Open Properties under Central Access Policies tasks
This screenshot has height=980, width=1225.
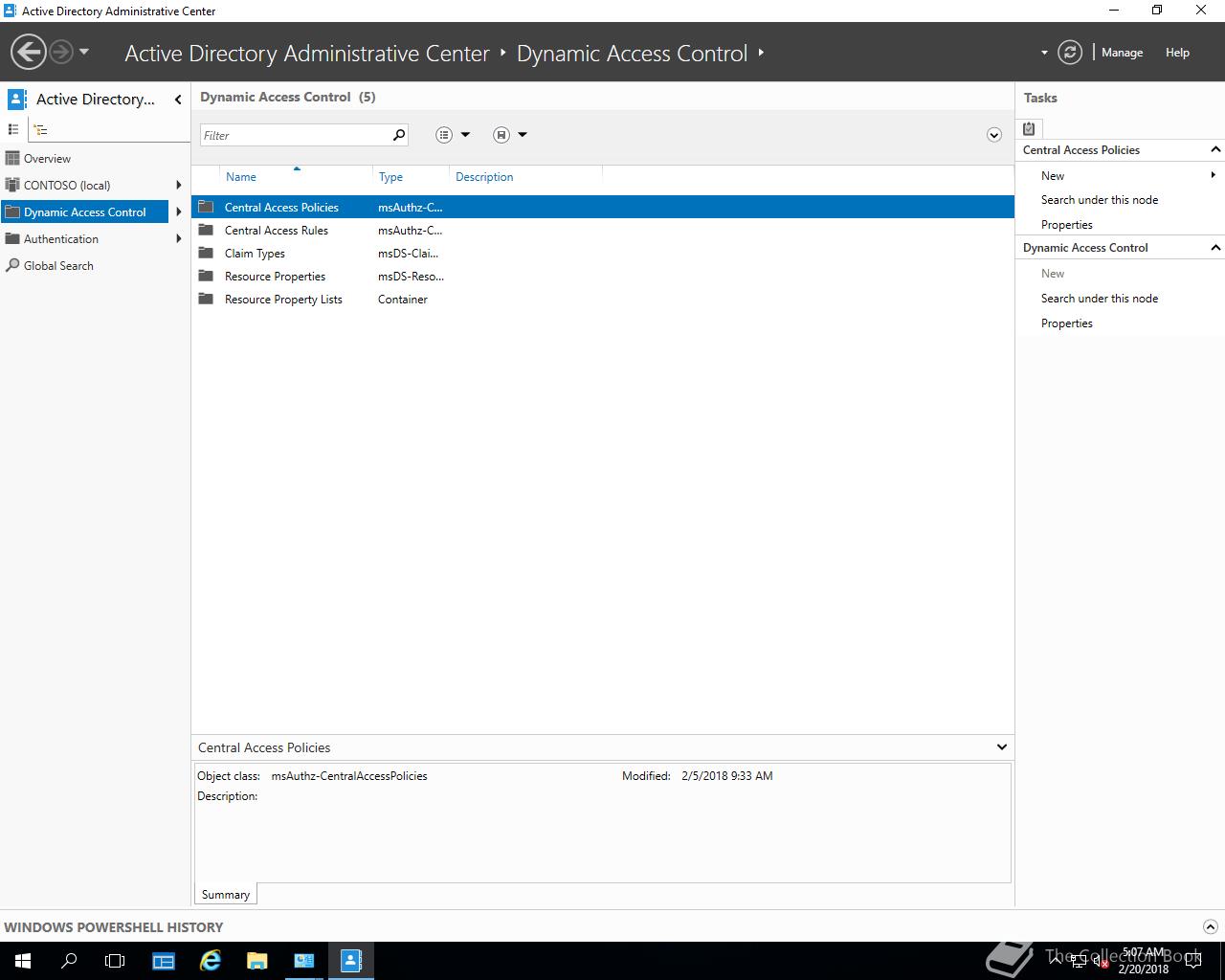pyautogui.click(x=1067, y=225)
